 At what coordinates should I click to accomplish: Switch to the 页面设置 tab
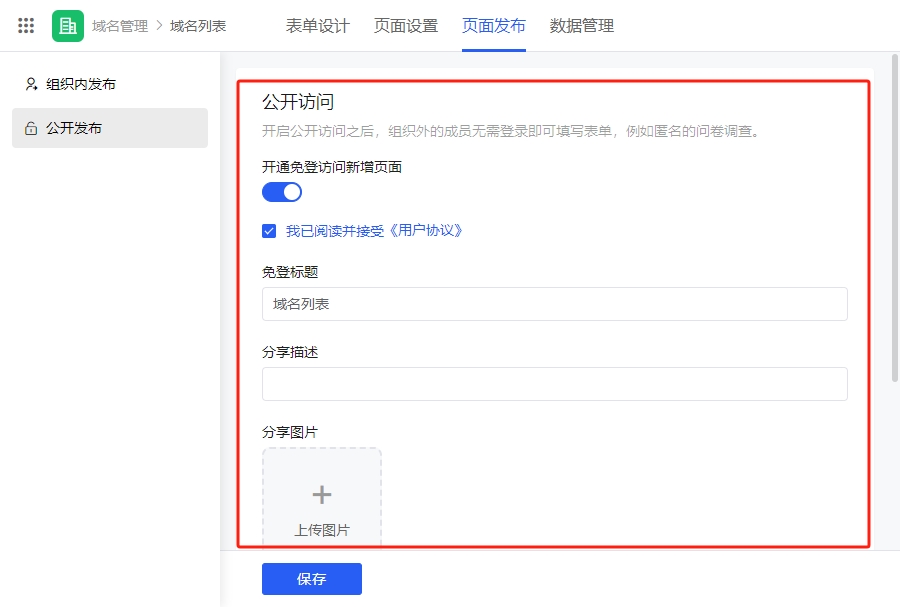(406, 26)
